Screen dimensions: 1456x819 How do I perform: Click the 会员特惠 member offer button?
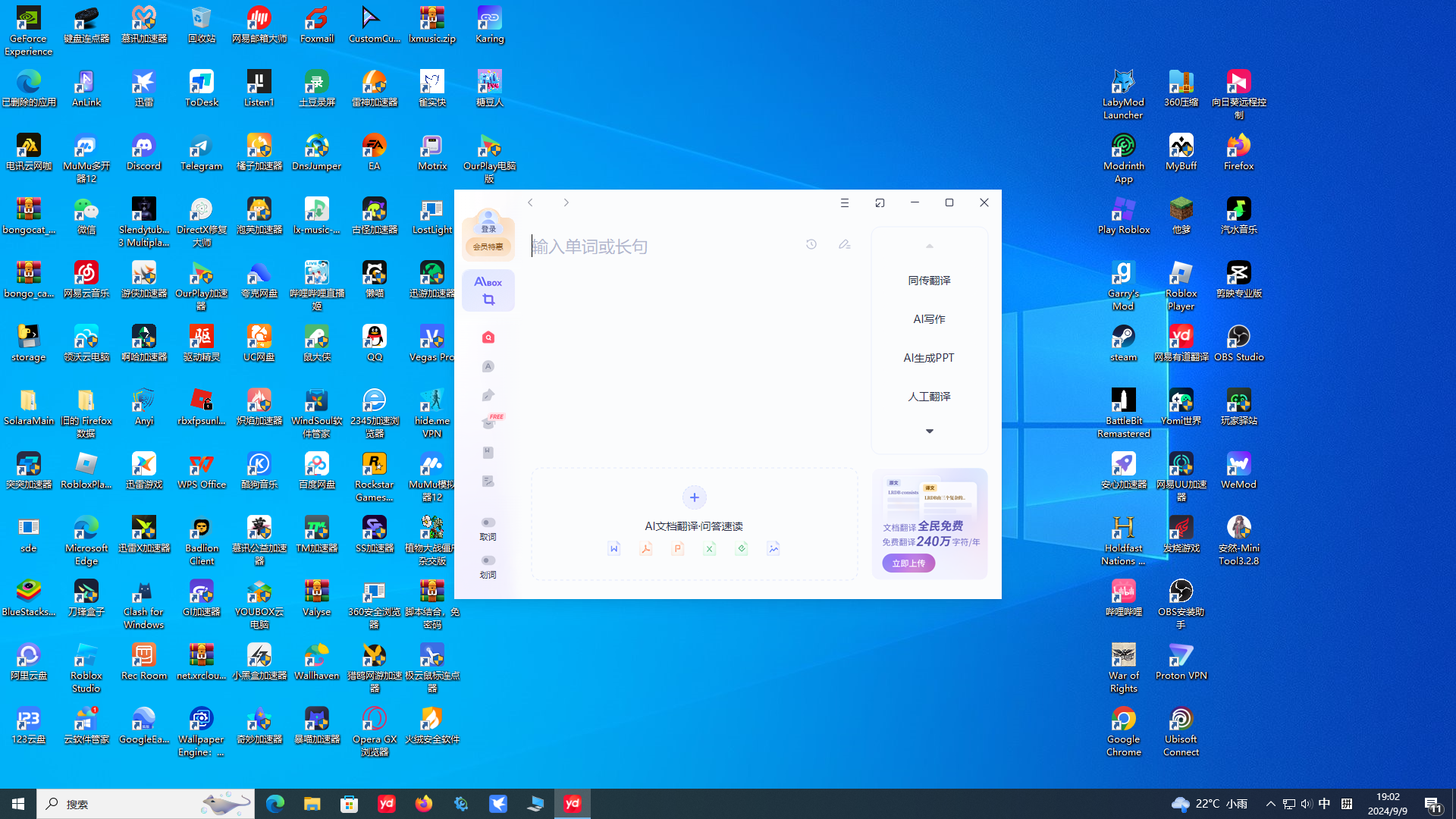click(x=488, y=246)
